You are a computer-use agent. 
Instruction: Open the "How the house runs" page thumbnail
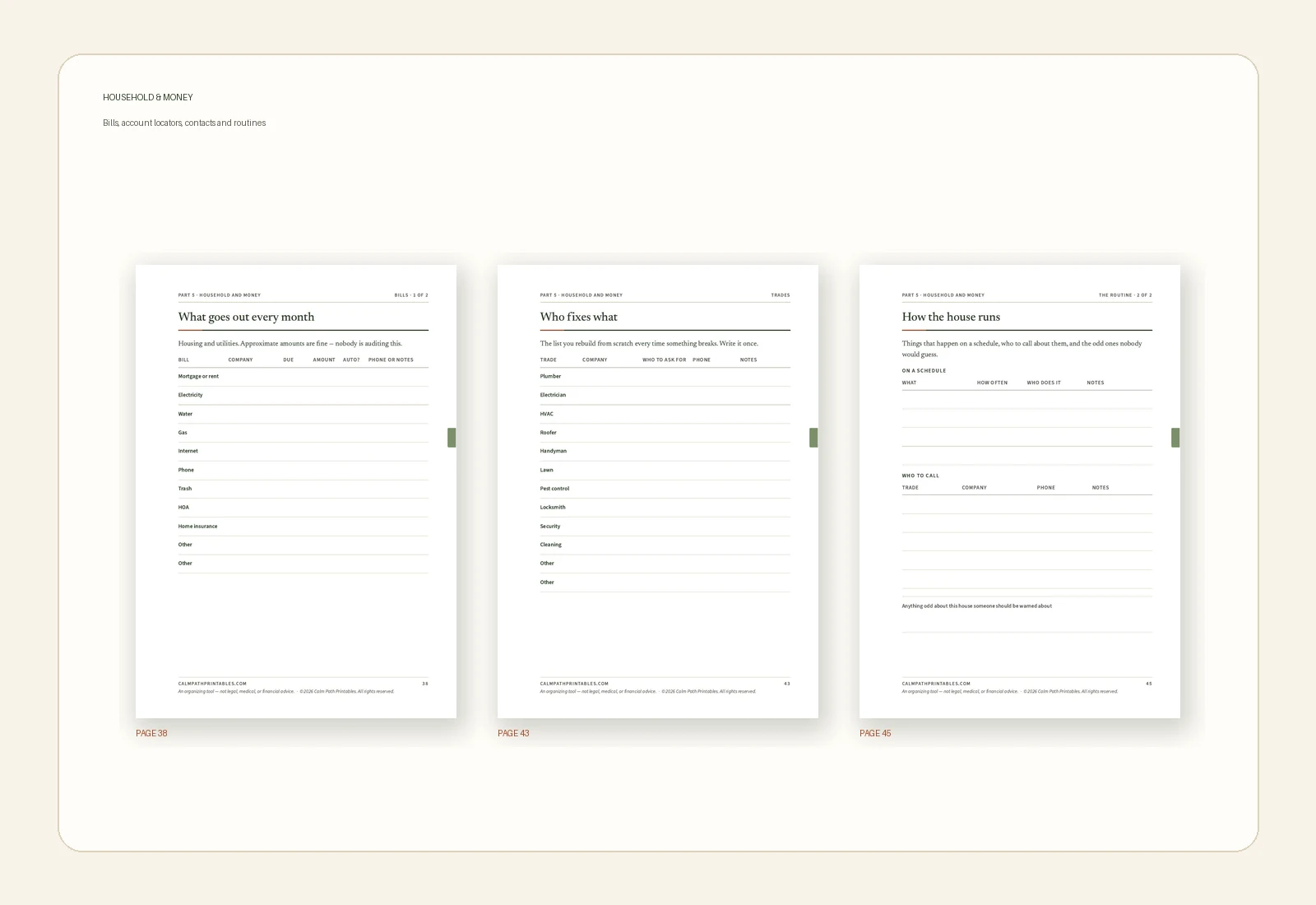1020,491
